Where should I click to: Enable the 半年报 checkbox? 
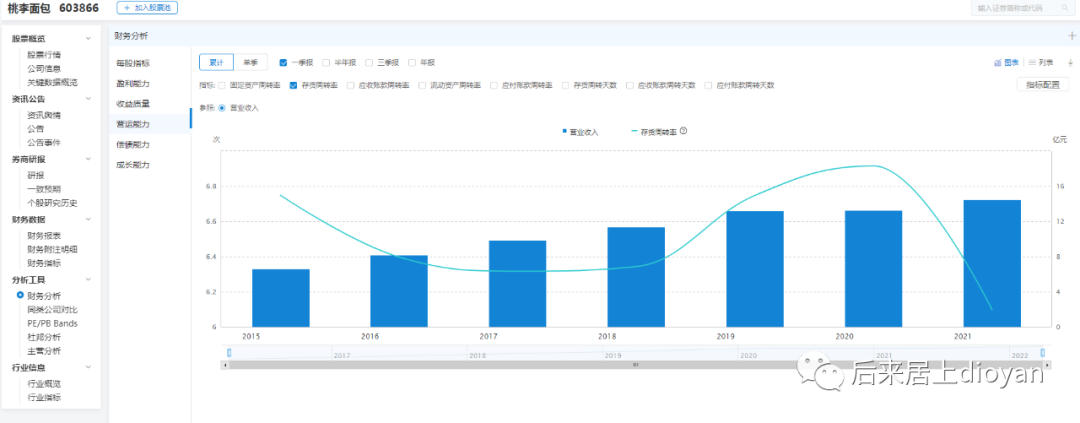click(x=326, y=62)
